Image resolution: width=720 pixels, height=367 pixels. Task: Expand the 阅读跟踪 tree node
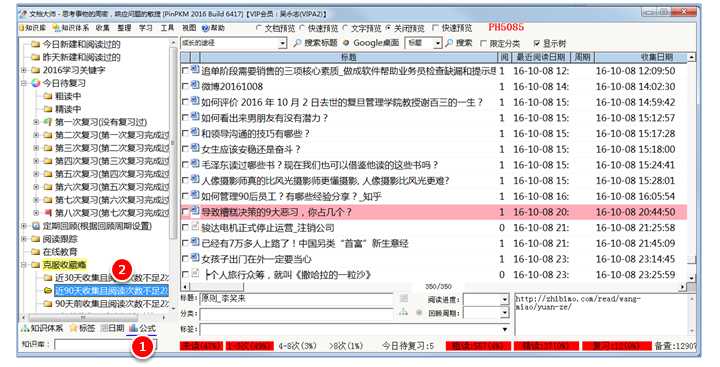(24, 239)
